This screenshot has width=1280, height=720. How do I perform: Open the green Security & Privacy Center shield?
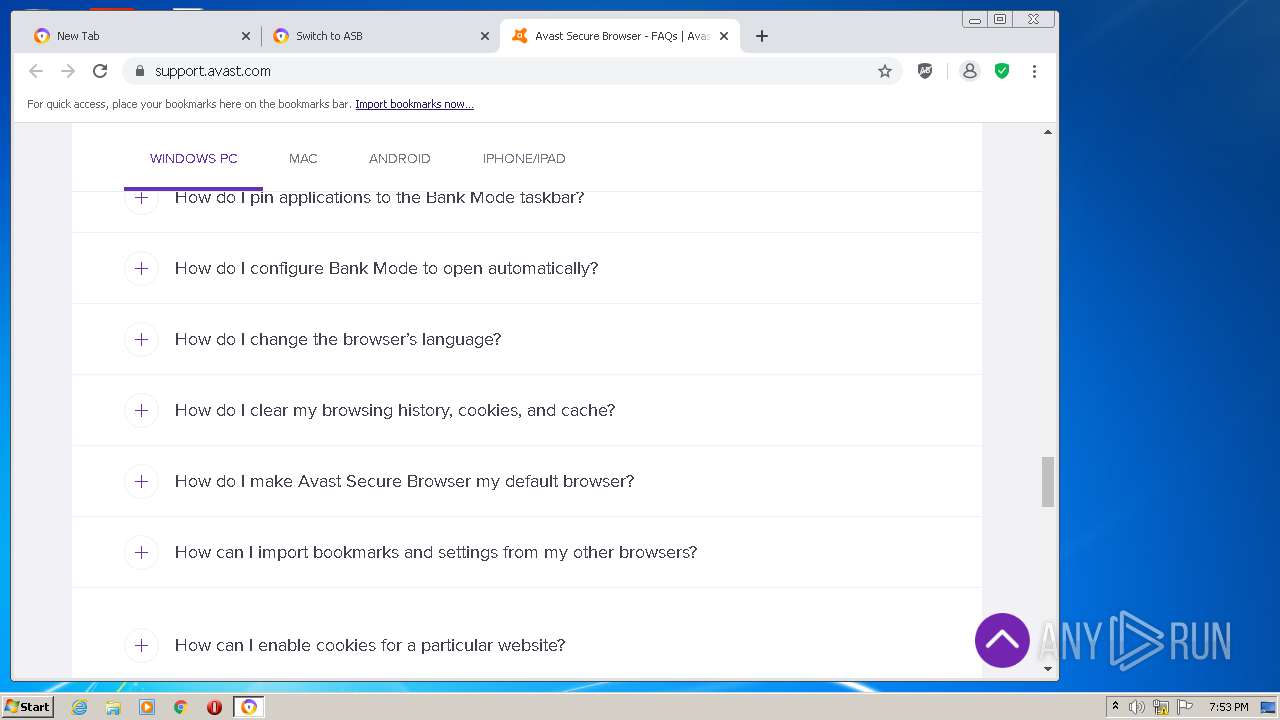1002,71
